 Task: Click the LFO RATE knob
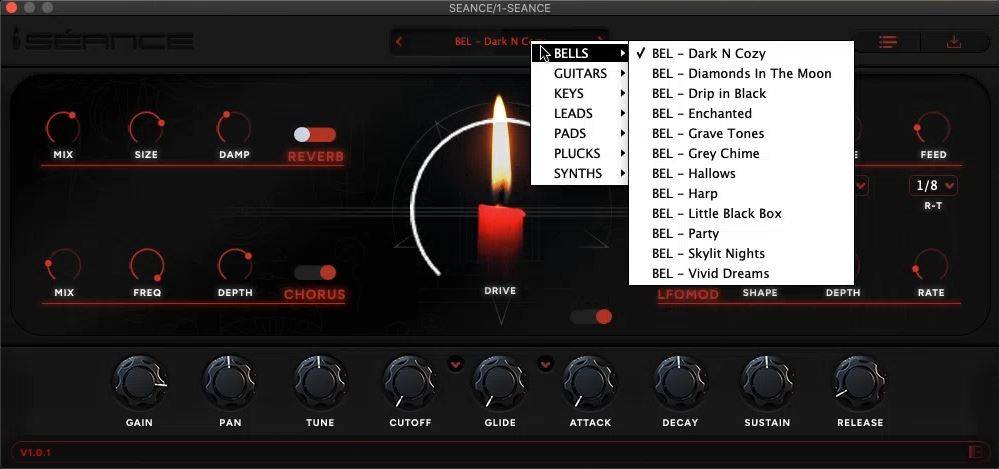point(931,266)
